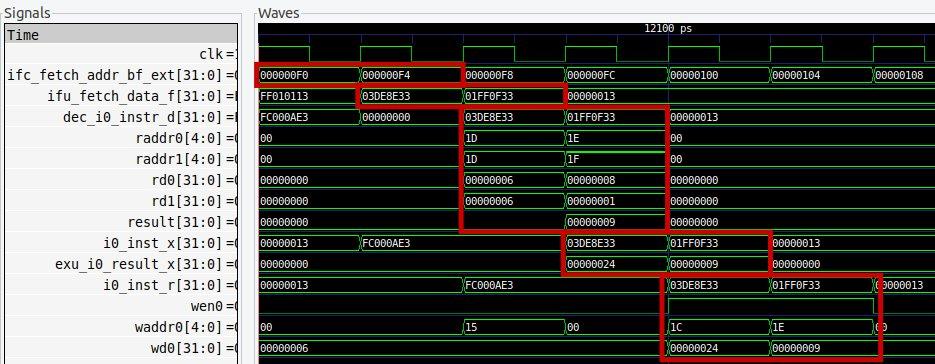The width and height of the screenshot is (935, 364).
Task: Click the Signals panel title
Action: click(x=27, y=13)
